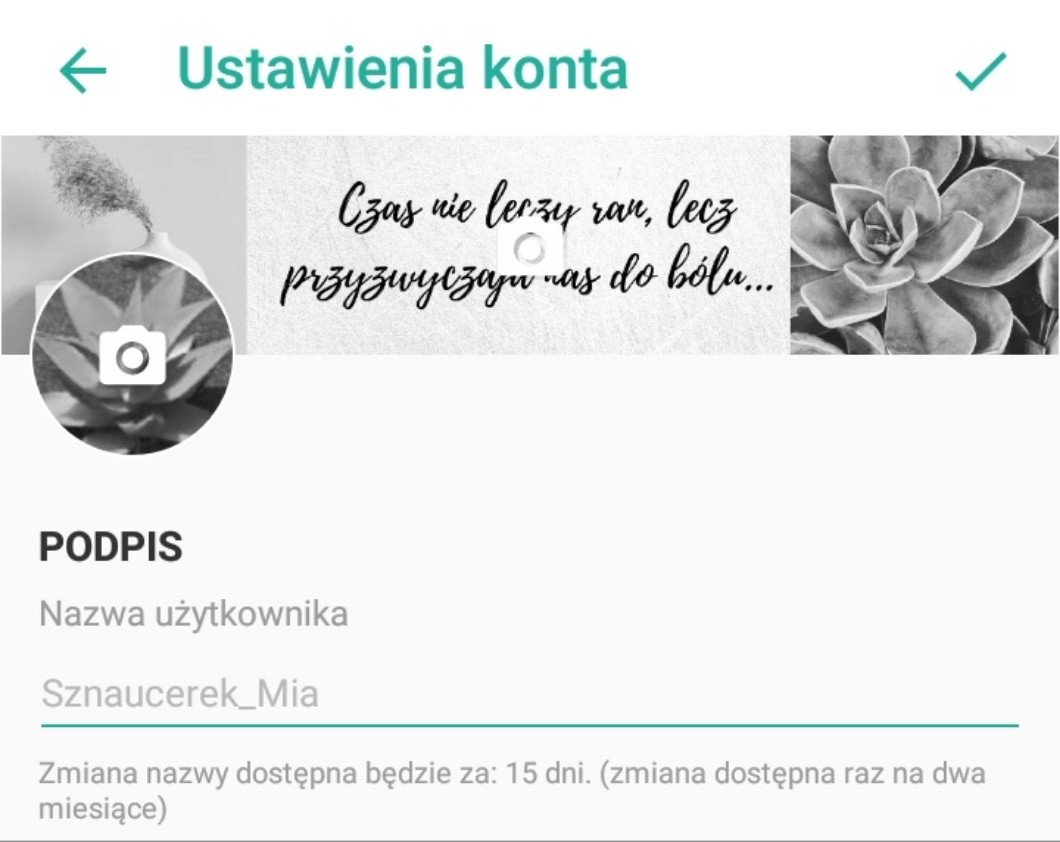Click the 'Ustawienia konta' title

pos(403,68)
